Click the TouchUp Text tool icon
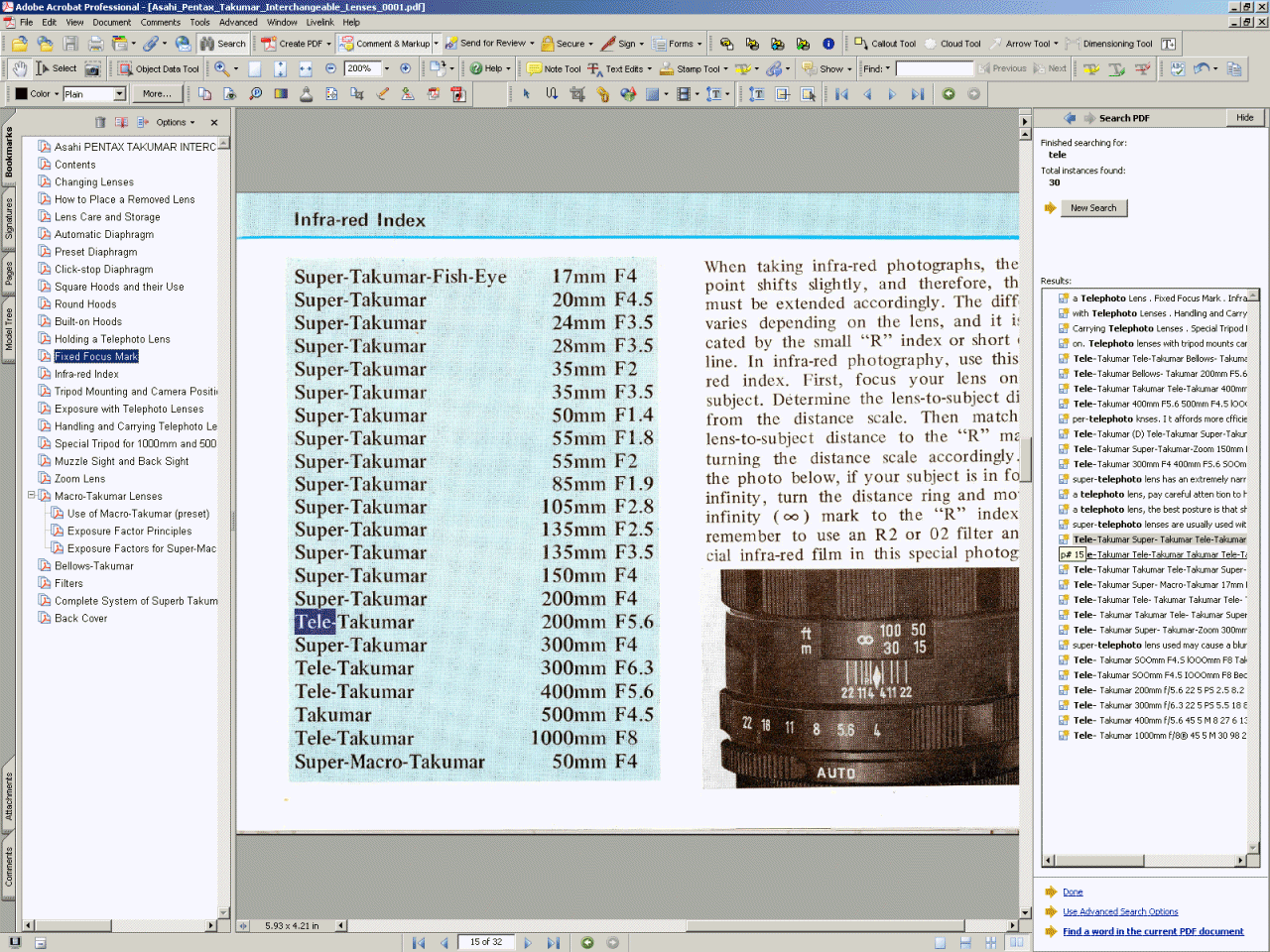Screen dimensions: 1270x952 (757, 94)
